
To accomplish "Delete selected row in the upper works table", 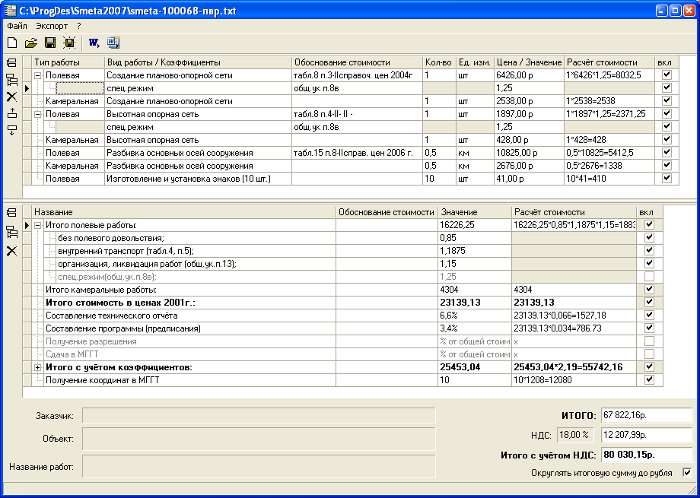I will pyautogui.click(x=12, y=97).
